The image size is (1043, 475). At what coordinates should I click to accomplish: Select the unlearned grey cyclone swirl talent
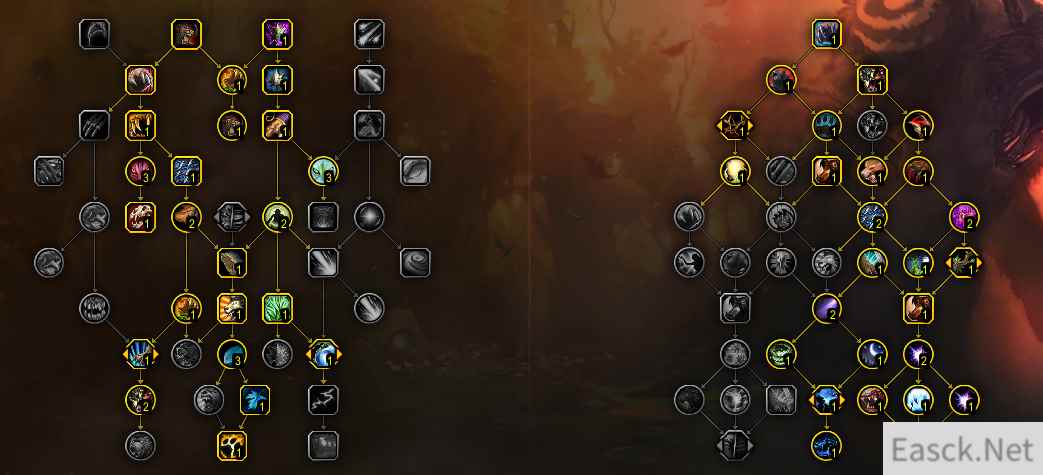coord(415,263)
